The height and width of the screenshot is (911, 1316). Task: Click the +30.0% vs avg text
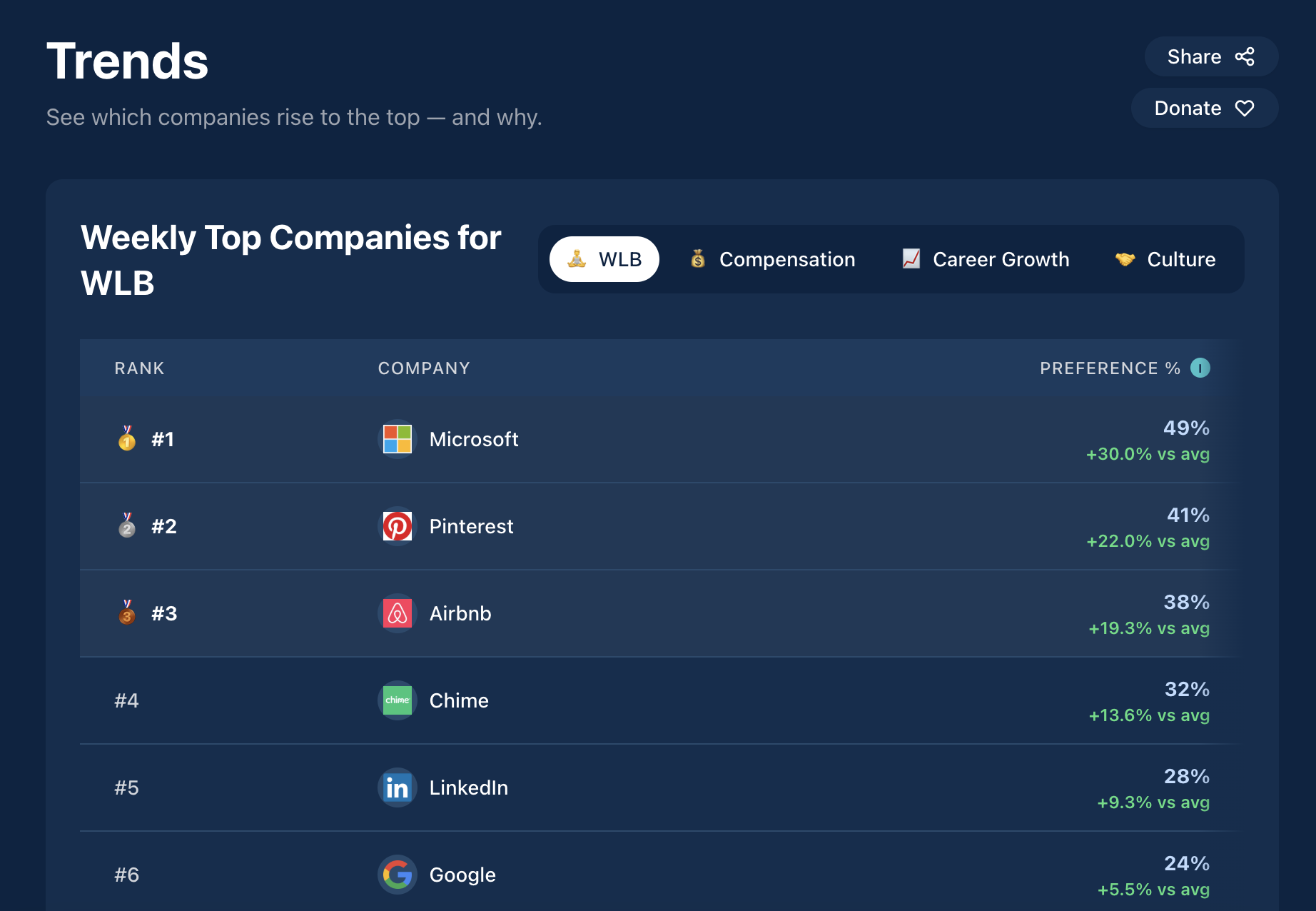[x=1148, y=454]
